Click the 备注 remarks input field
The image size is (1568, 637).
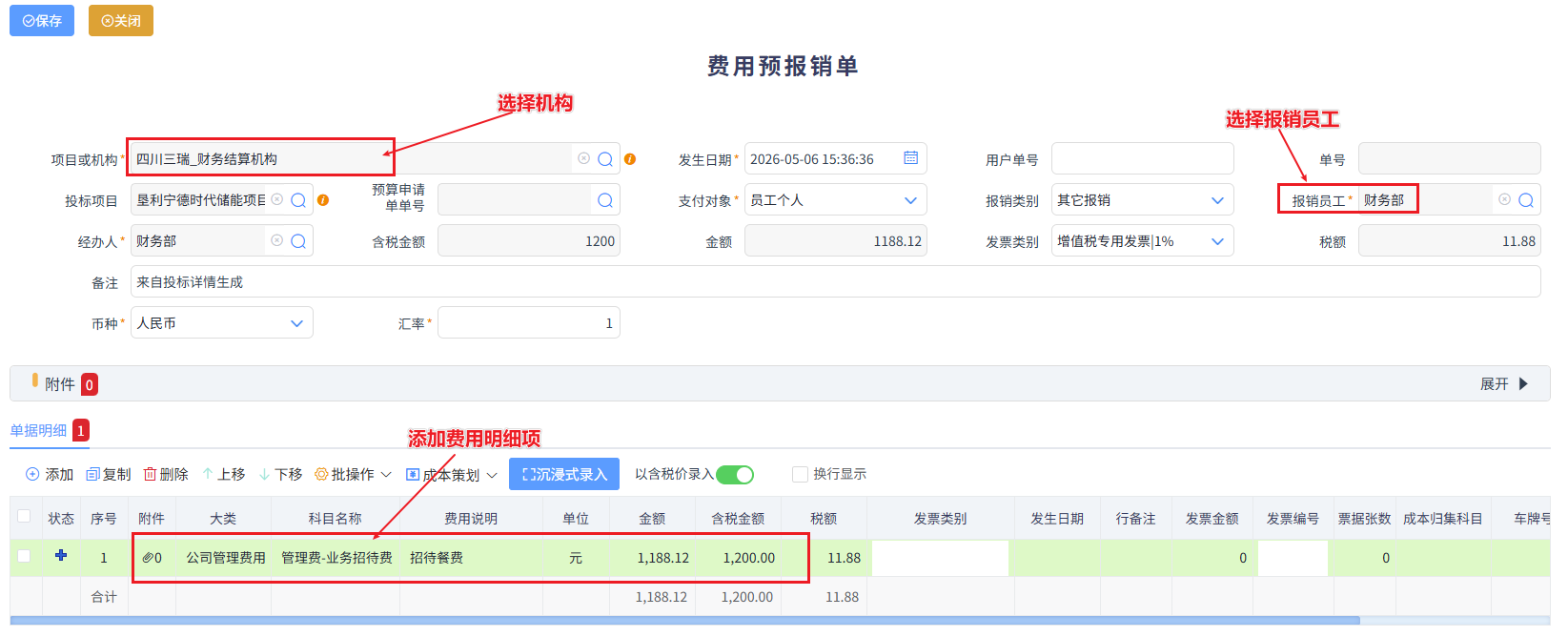click(x=835, y=282)
